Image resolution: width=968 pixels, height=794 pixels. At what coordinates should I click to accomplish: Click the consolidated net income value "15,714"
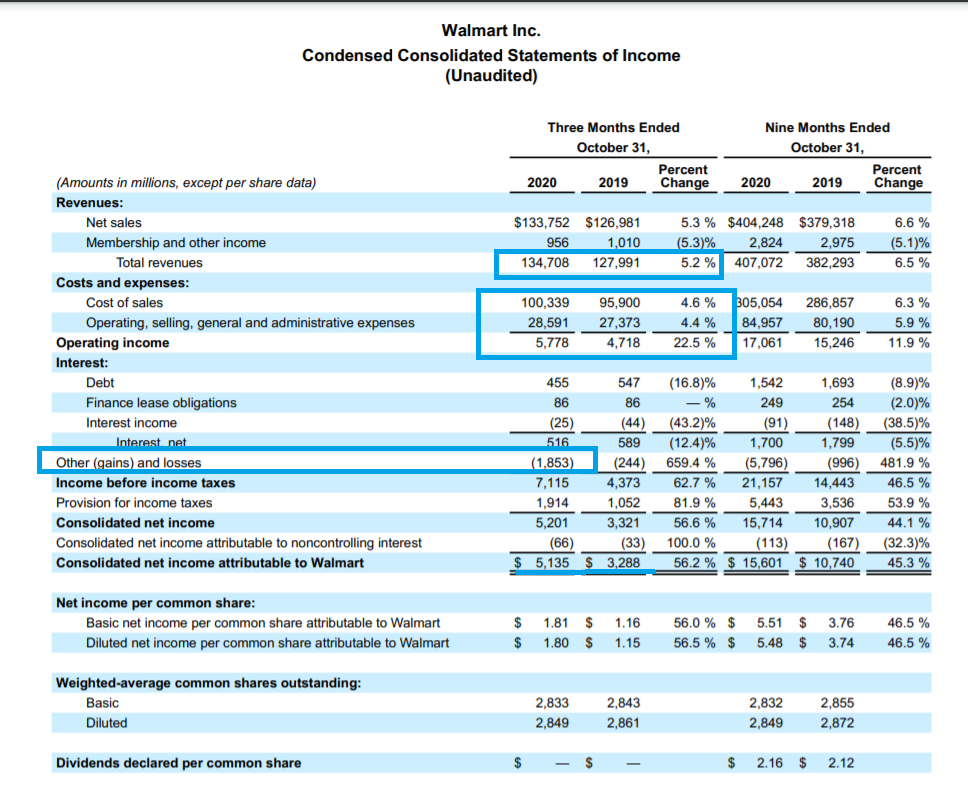(x=762, y=523)
